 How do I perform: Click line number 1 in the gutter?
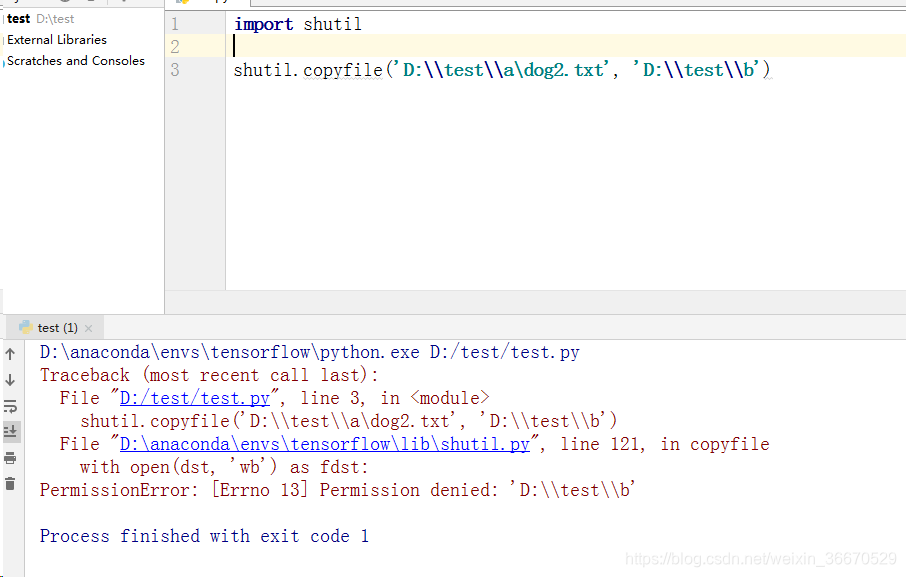(x=174, y=24)
